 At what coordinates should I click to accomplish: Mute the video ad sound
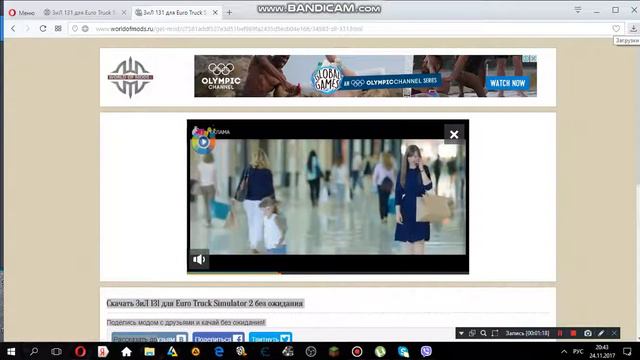pyautogui.click(x=199, y=259)
